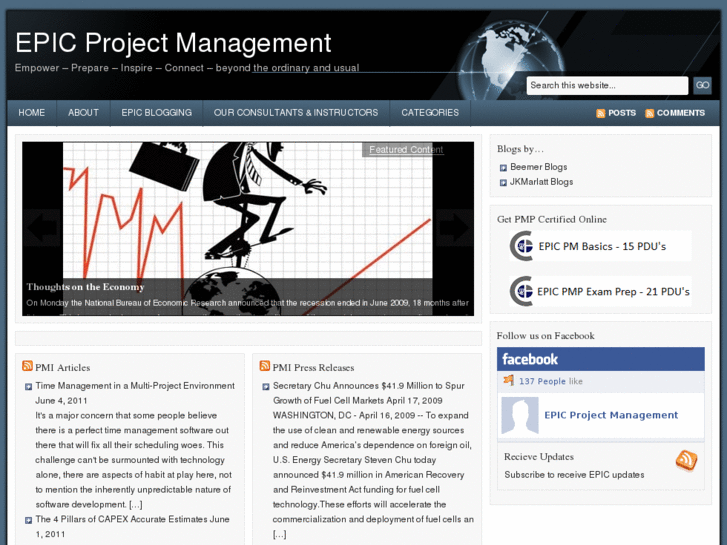Click the bullet icon beside Secretary Chu article
Screen dimensions: 727x545
click(x=266, y=387)
